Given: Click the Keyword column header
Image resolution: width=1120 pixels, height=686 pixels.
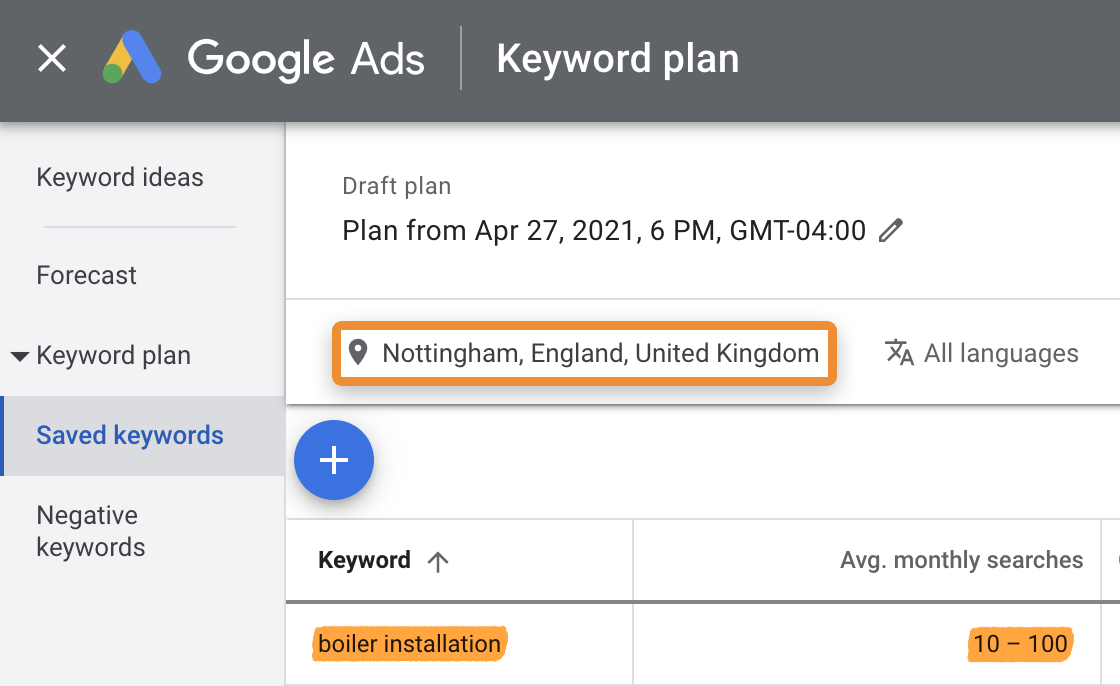Looking at the screenshot, I should [x=364, y=561].
